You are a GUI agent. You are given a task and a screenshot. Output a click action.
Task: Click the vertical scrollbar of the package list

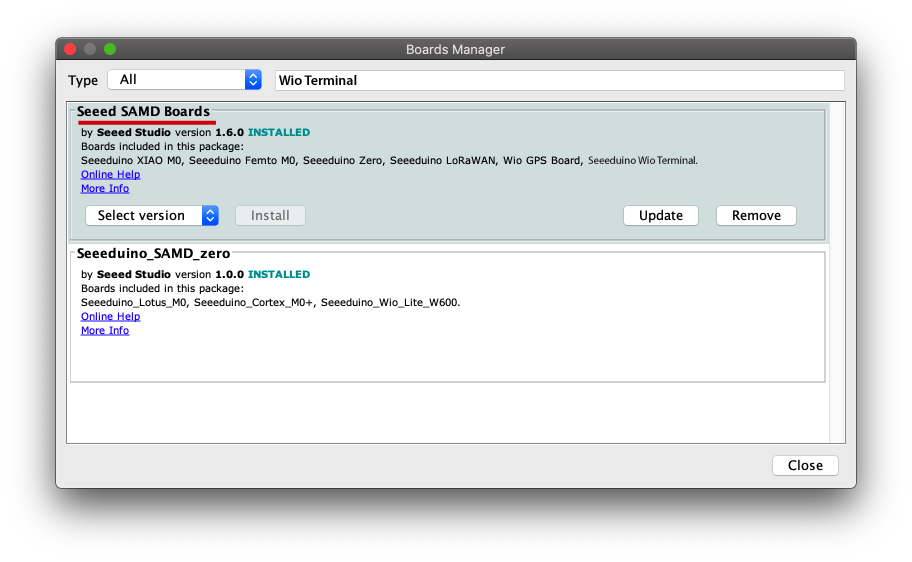click(x=837, y=270)
